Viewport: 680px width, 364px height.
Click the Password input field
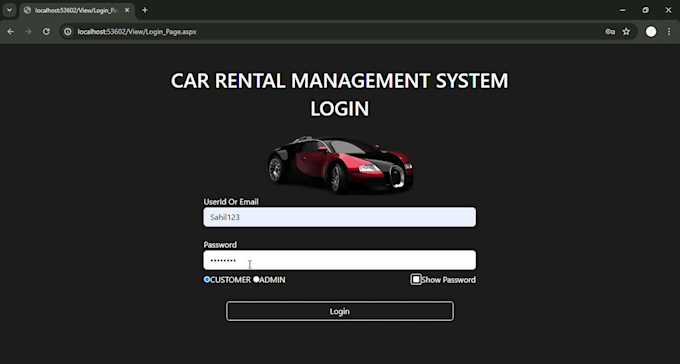[340, 260]
